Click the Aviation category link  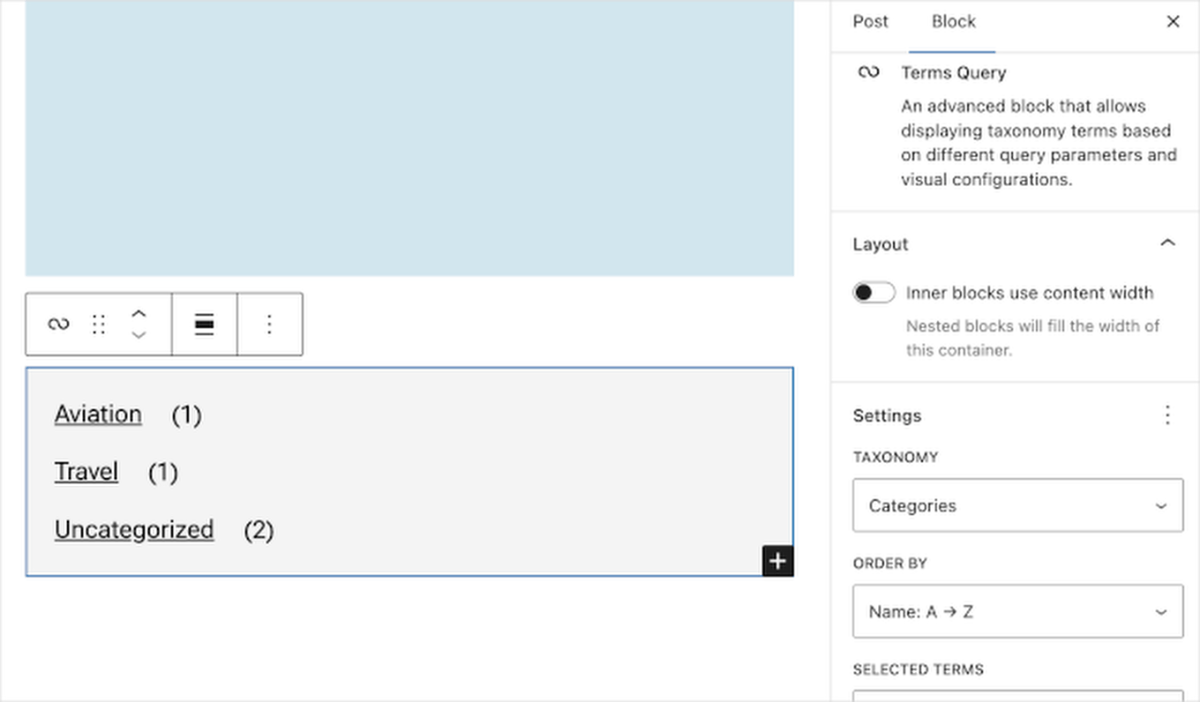click(98, 414)
